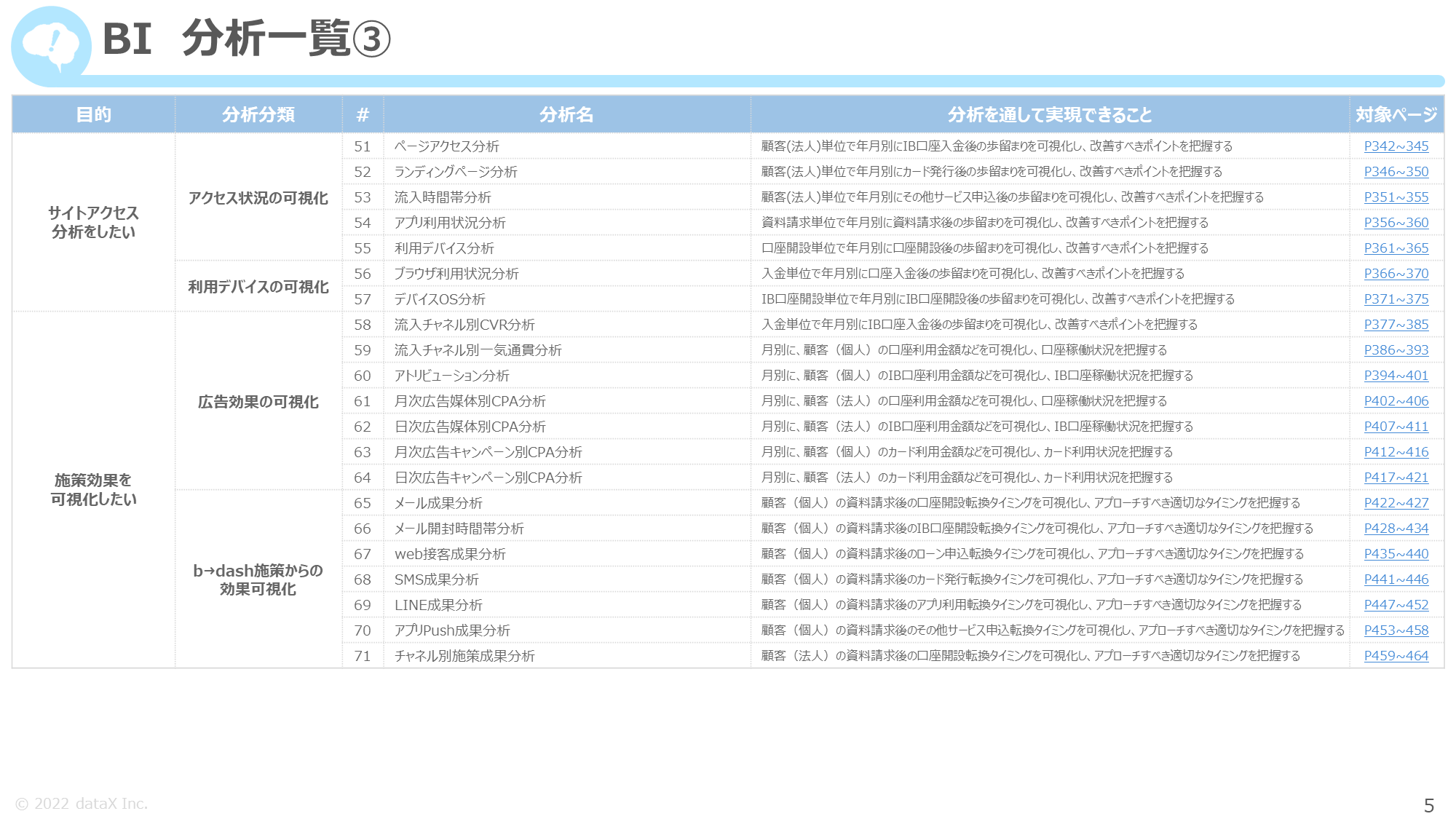Screen dimensions: 1456x819
Task: Select the アクセス状況の可視化 category cell
Action: pos(258,197)
